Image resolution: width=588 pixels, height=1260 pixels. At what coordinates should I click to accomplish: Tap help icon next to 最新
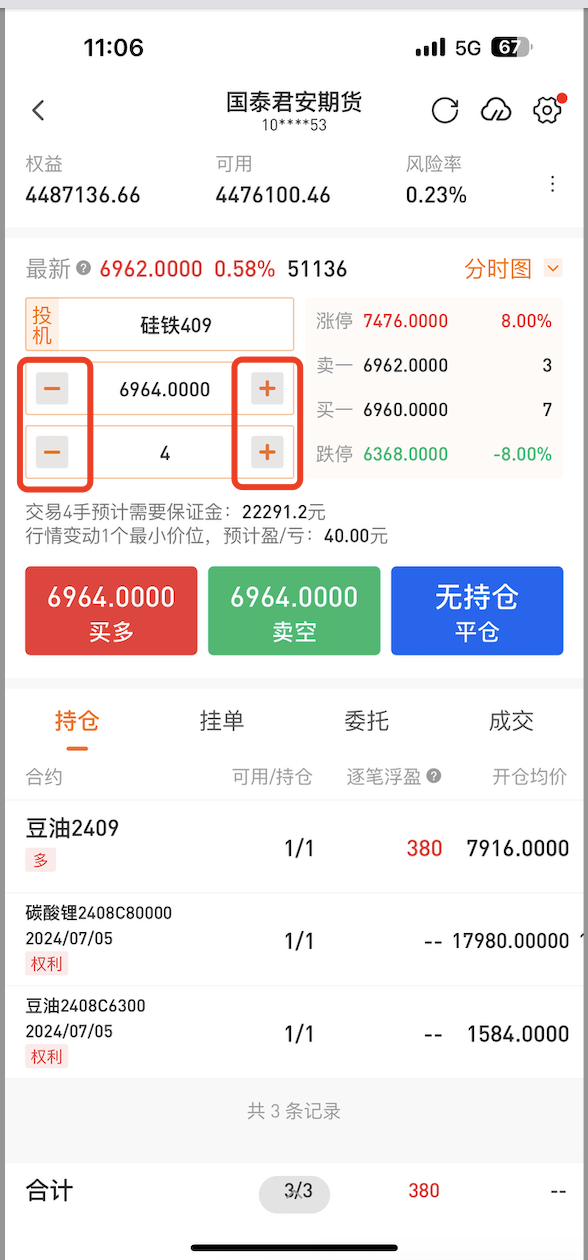click(x=84, y=268)
